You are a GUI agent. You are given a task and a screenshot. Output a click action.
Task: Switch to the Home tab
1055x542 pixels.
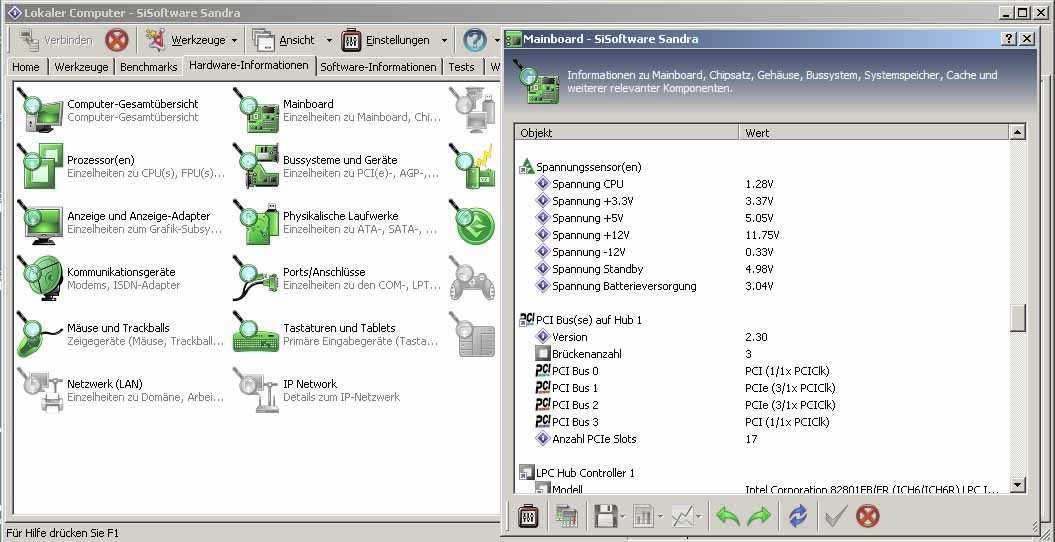(26, 67)
